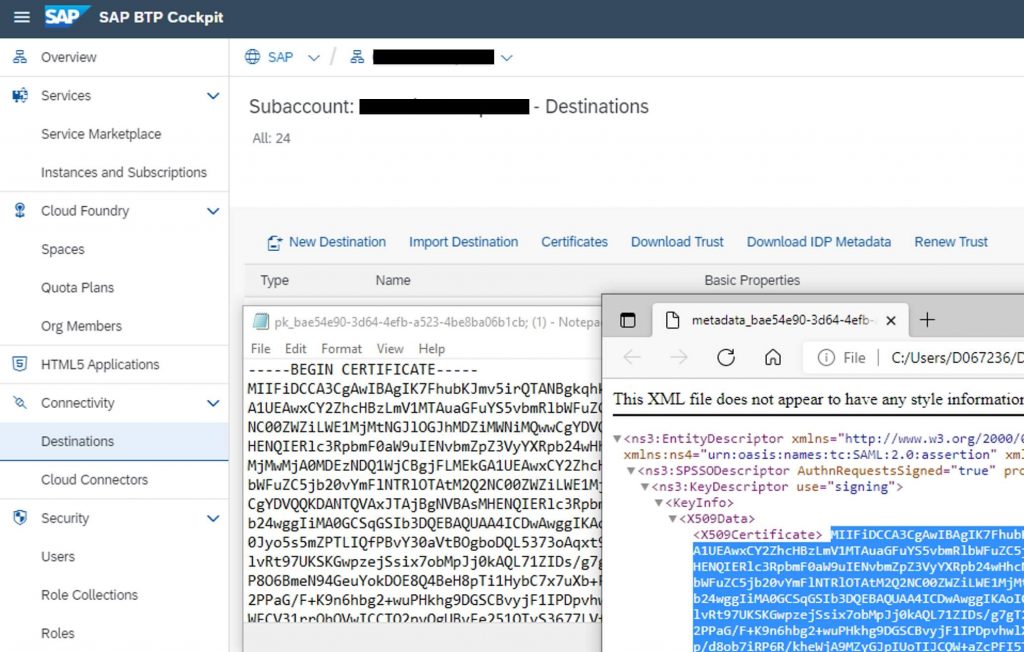Collapse the ns3:EntityDescriptor XML node
This screenshot has width=1024, height=652.
pos(617,438)
